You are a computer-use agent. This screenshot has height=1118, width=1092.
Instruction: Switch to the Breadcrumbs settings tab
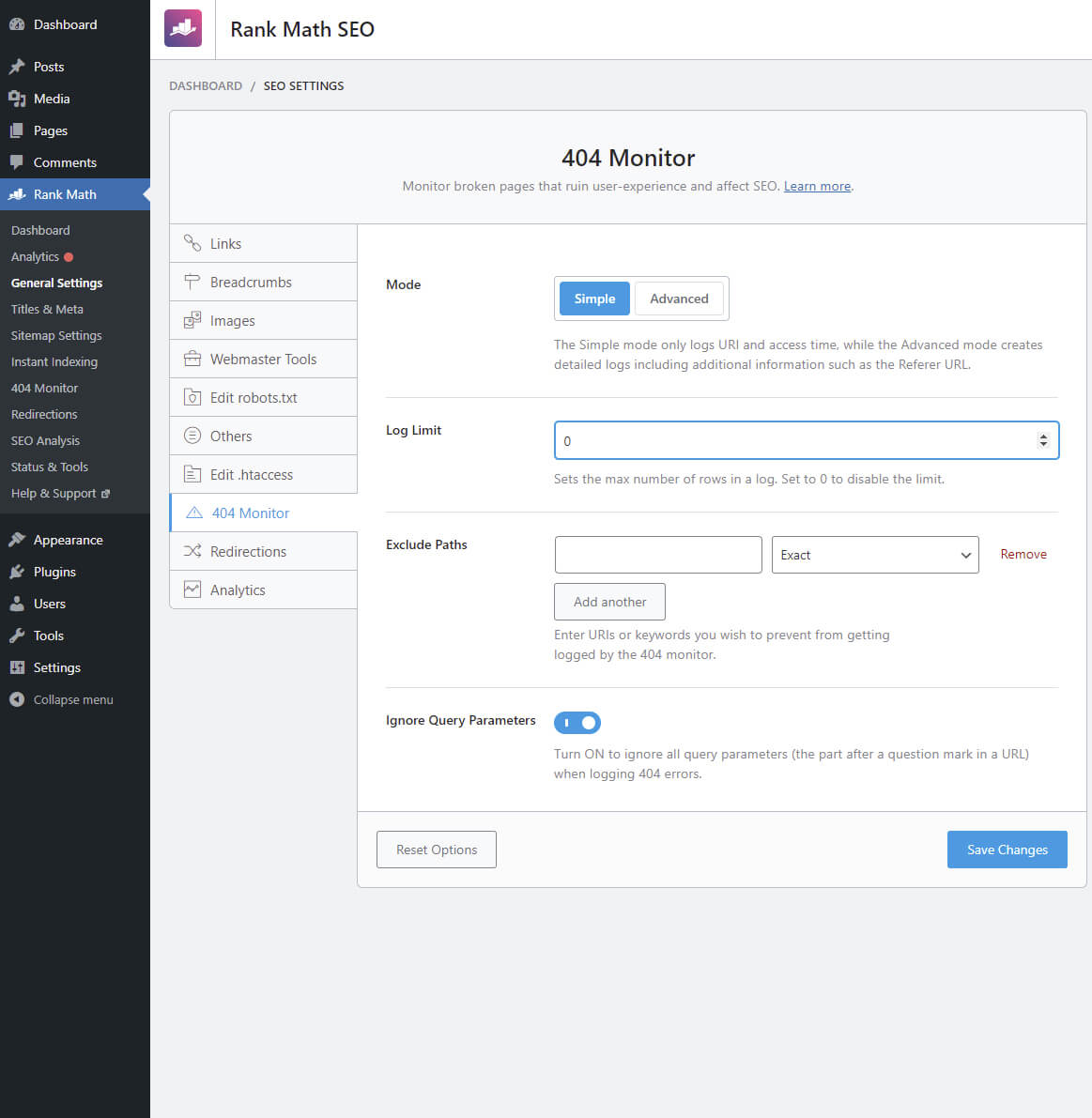click(x=263, y=282)
